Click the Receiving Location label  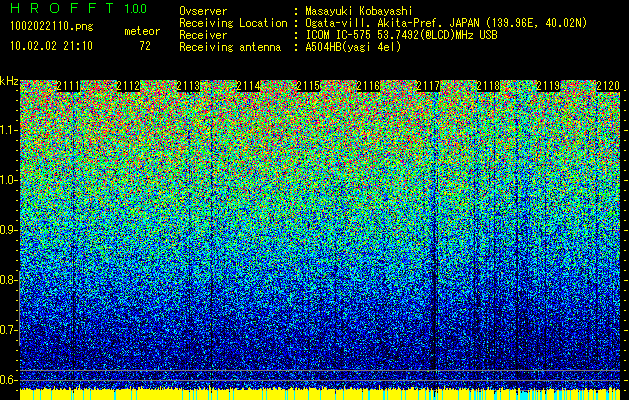pos(233,23)
